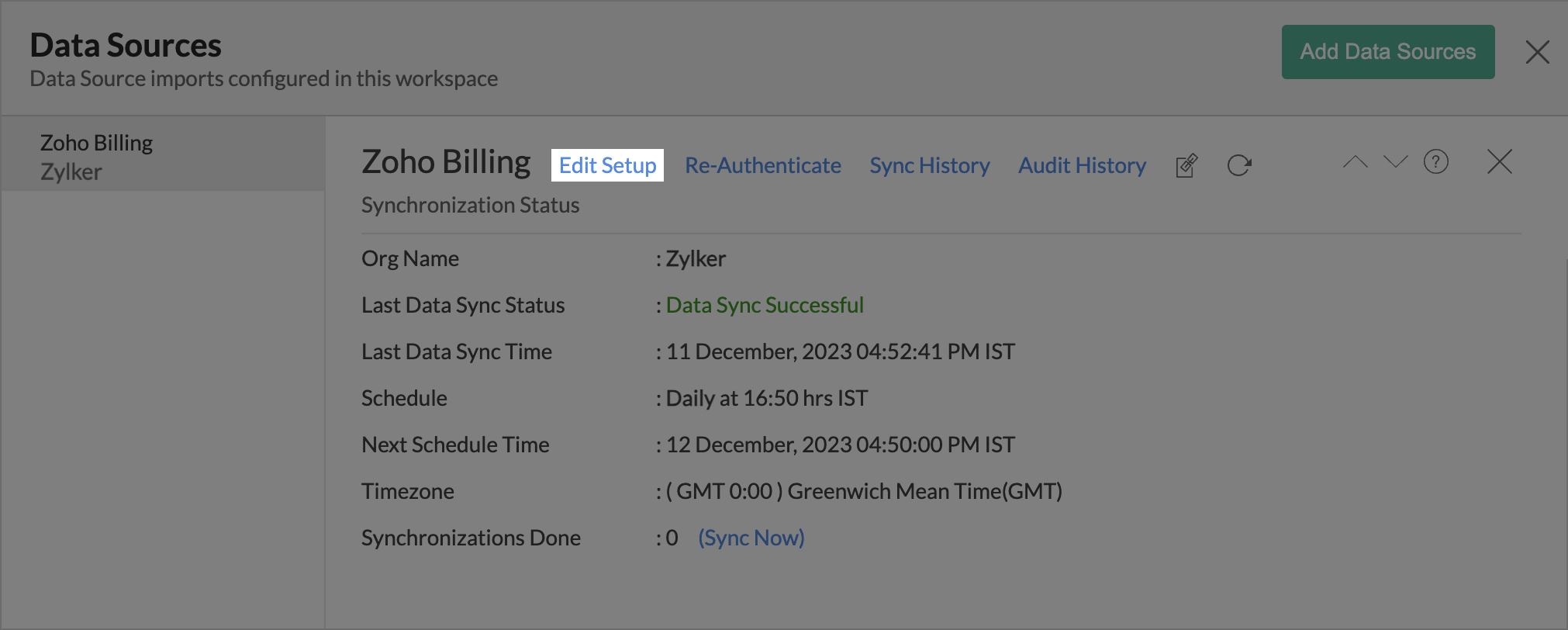This screenshot has width=1568, height=630.
Task: Click the Zoho Billing panel heading
Action: tap(446, 162)
